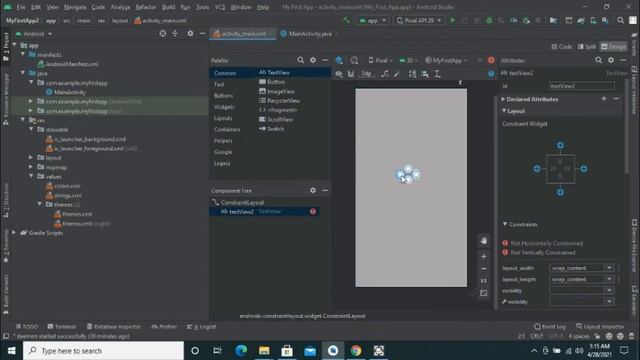
Task: Open the MyFirstApp theme dropdown
Action: click(446, 60)
